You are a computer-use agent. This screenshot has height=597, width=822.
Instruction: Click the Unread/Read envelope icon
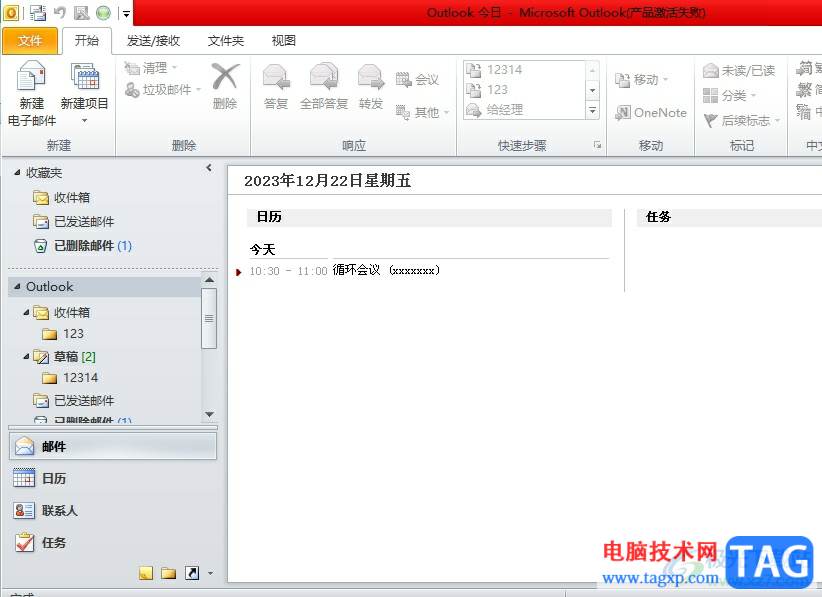(710, 70)
